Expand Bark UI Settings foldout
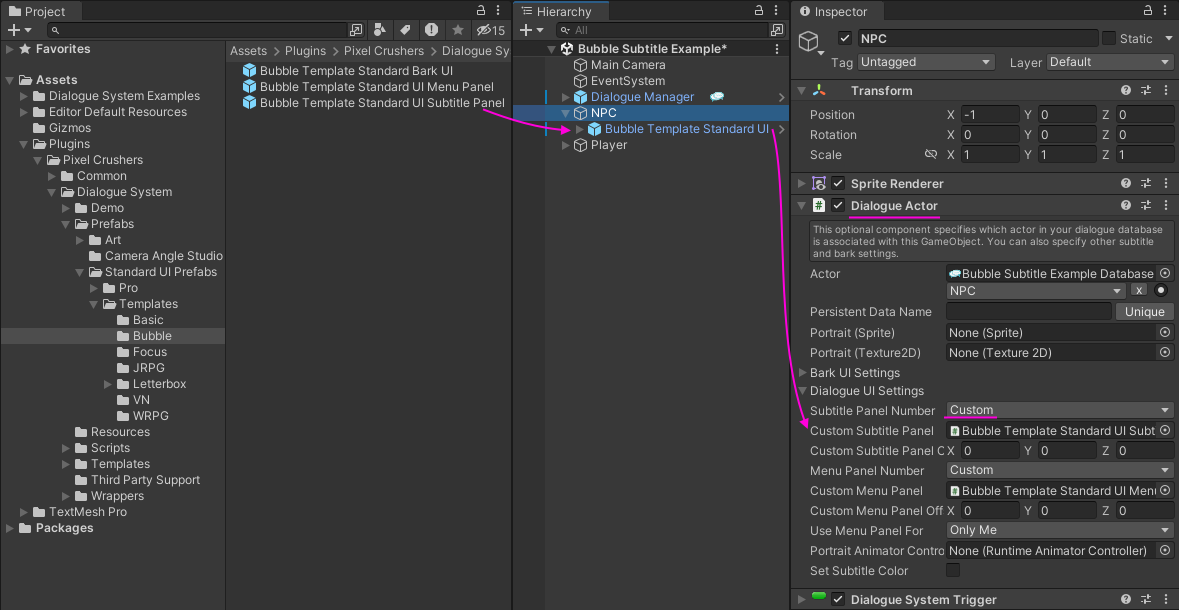Image resolution: width=1179 pixels, height=610 pixels. (x=803, y=373)
